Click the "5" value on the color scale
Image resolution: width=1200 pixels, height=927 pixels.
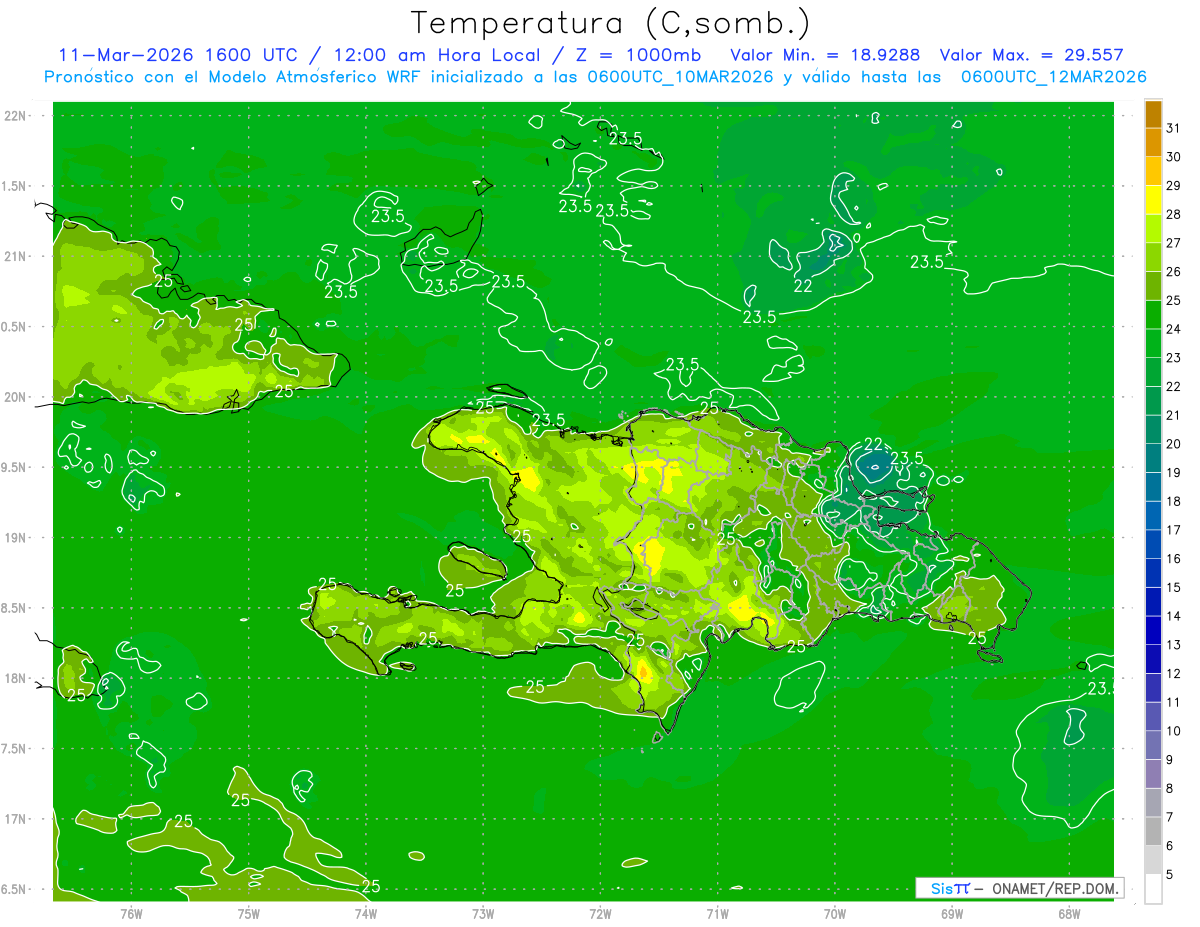tap(1170, 875)
